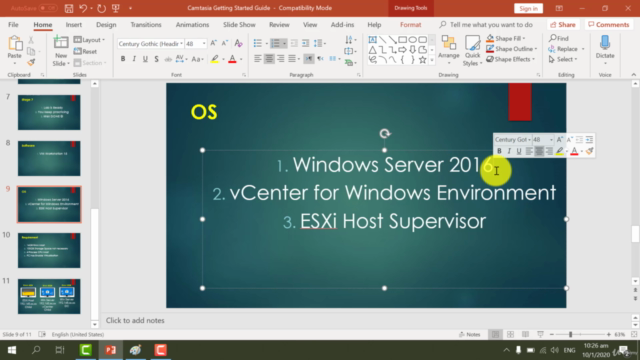Toggle Italic in ribbon Font group
The height and width of the screenshot is (360, 640).
coord(134,59)
